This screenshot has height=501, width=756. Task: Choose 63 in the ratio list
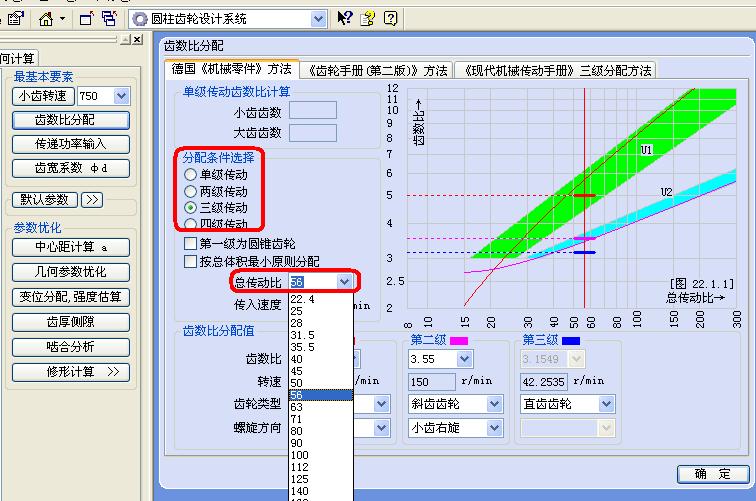[321, 407]
